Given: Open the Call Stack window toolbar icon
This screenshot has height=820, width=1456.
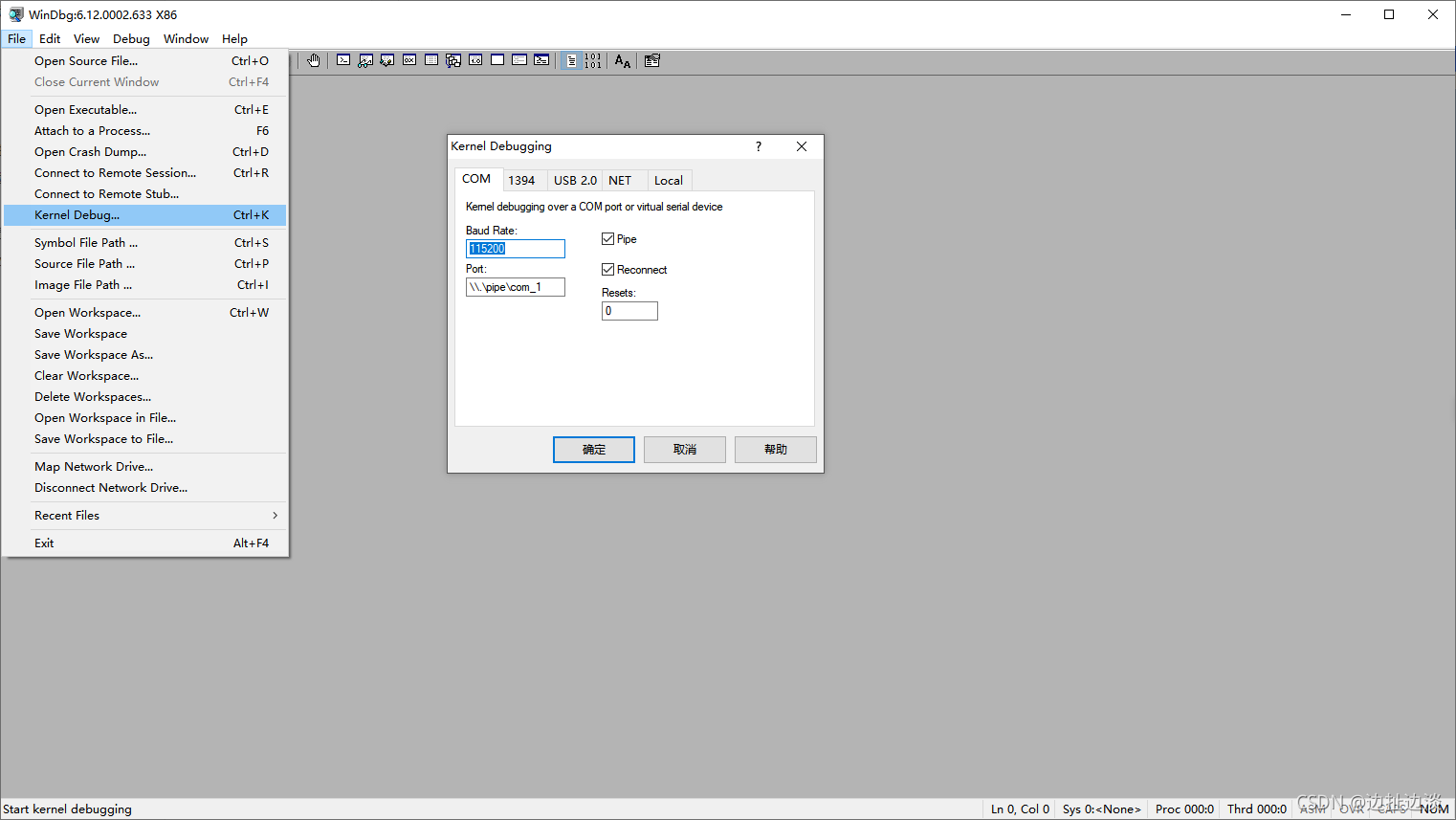Looking at the screenshot, I should (x=453, y=60).
